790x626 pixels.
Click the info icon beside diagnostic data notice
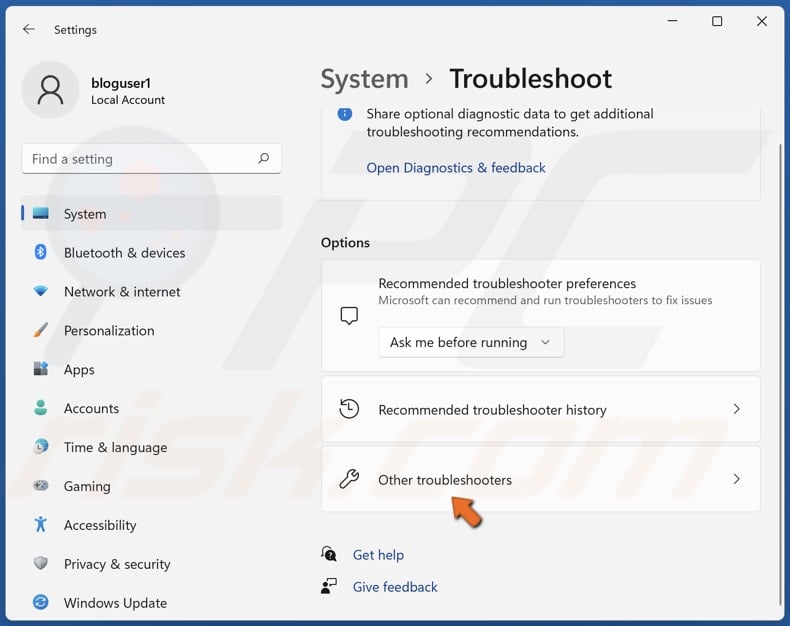(x=345, y=114)
